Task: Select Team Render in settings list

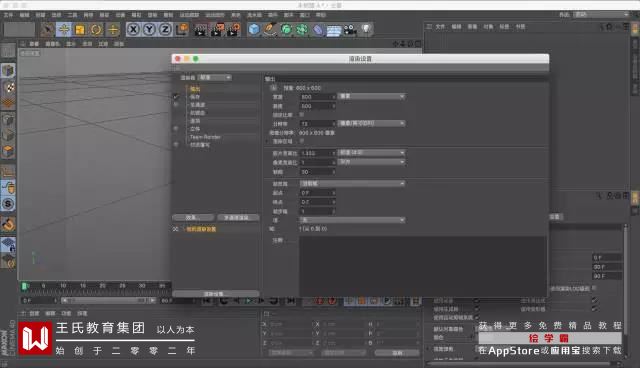Action: pyautogui.click(x=205, y=137)
